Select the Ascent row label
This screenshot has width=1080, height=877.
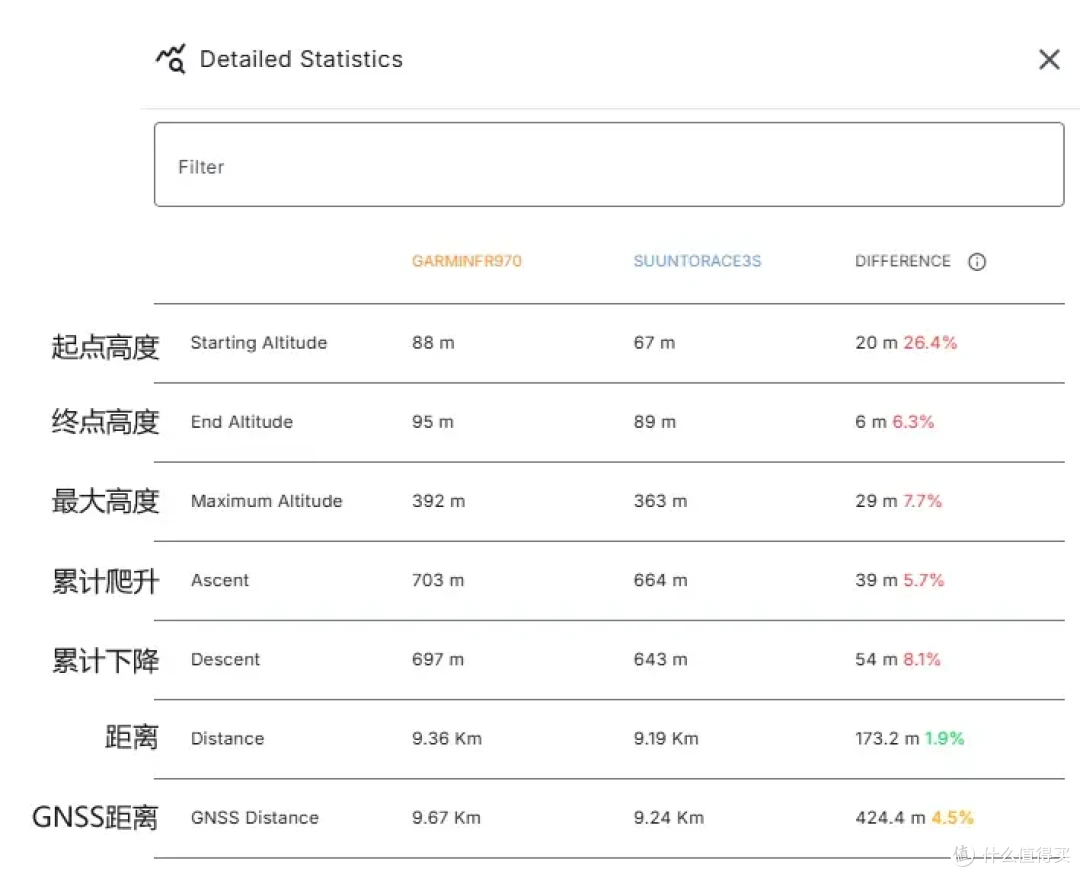click(220, 580)
